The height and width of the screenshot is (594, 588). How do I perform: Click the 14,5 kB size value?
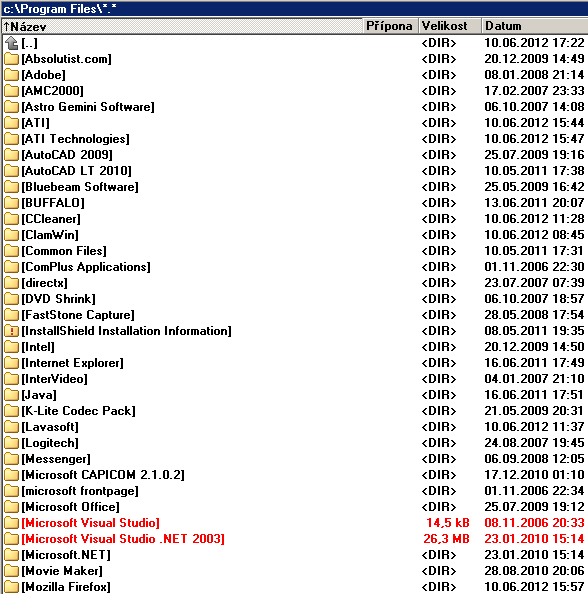[448, 523]
